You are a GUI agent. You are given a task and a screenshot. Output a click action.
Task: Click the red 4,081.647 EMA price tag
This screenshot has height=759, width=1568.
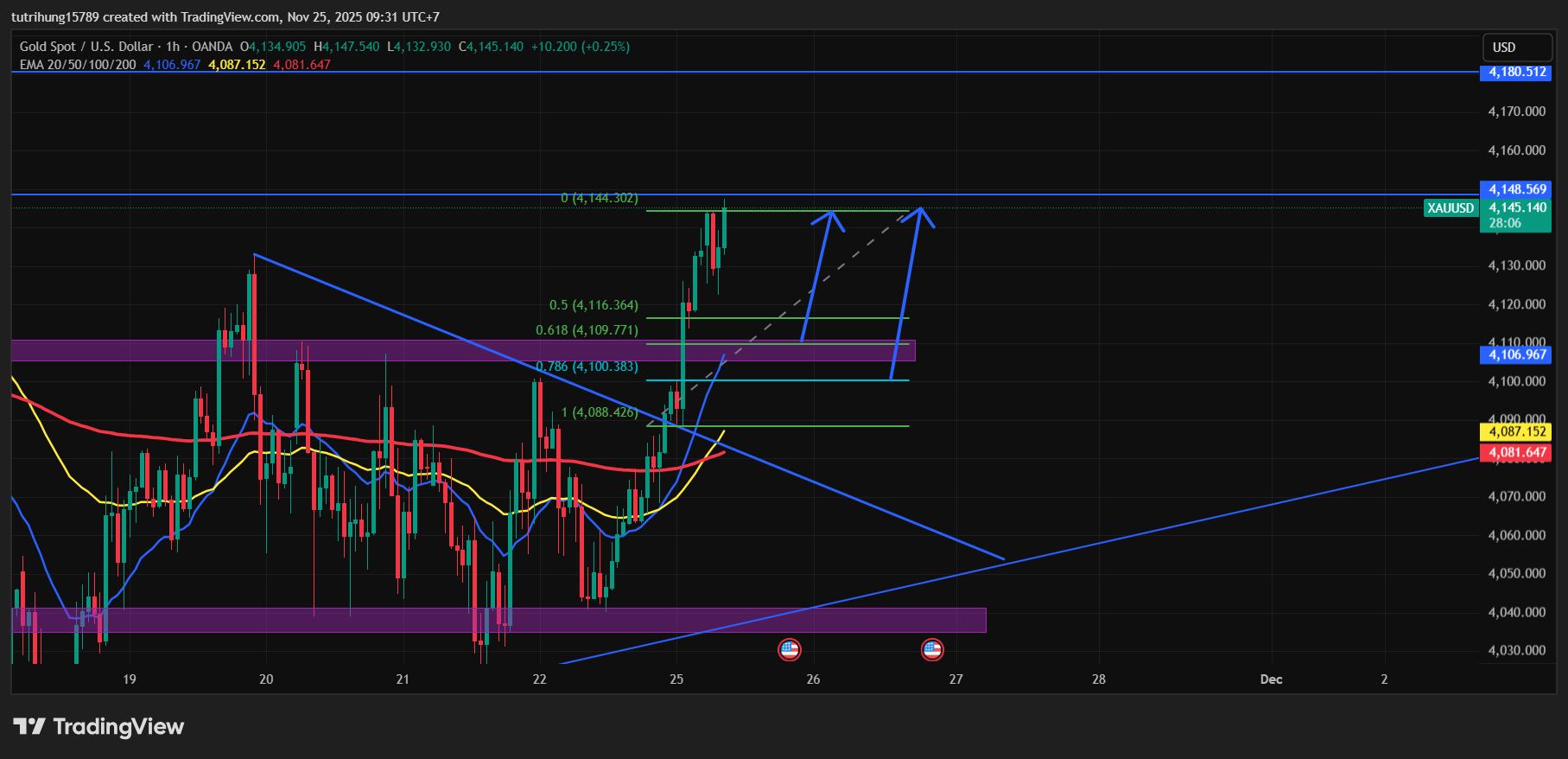pyautogui.click(x=1516, y=452)
